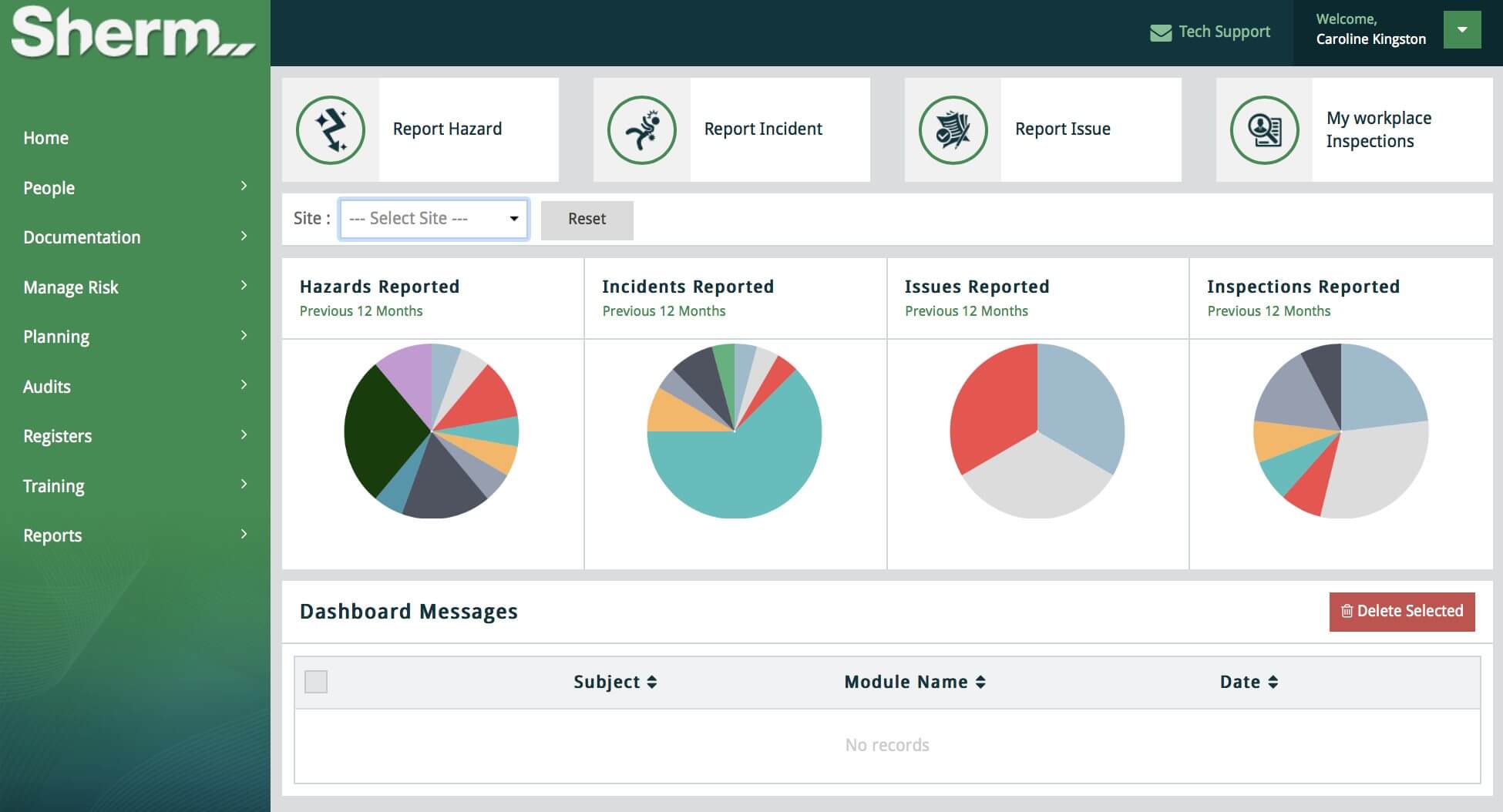
Task: Sort messages by Subject column arrows
Action: (x=652, y=682)
